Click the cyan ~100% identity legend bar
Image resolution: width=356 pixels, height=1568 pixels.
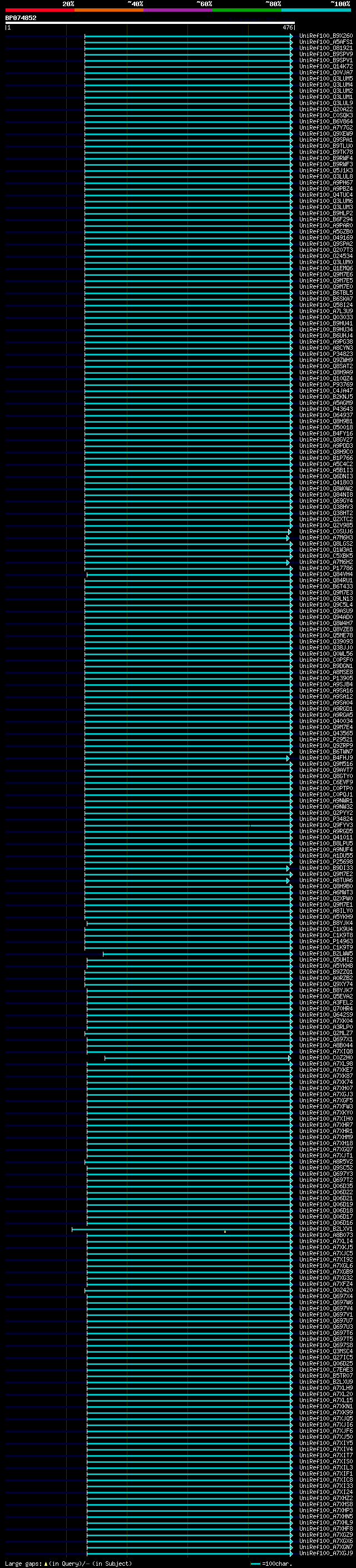click(316, 10)
